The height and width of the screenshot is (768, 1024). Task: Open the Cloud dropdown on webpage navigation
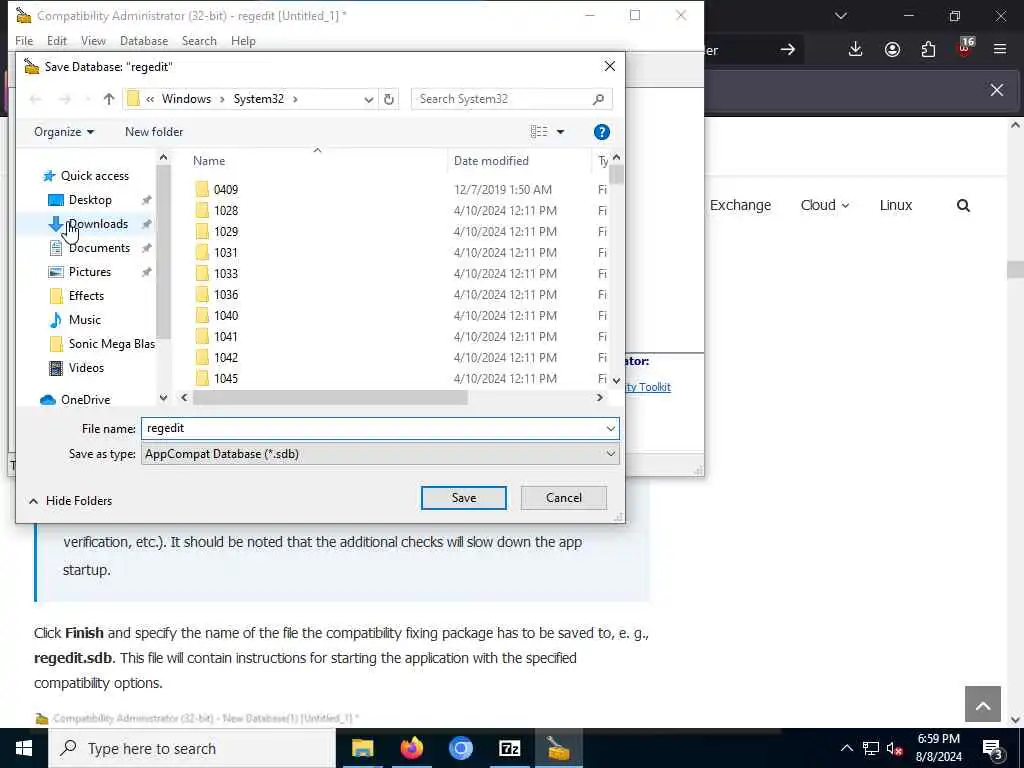click(x=825, y=205)
